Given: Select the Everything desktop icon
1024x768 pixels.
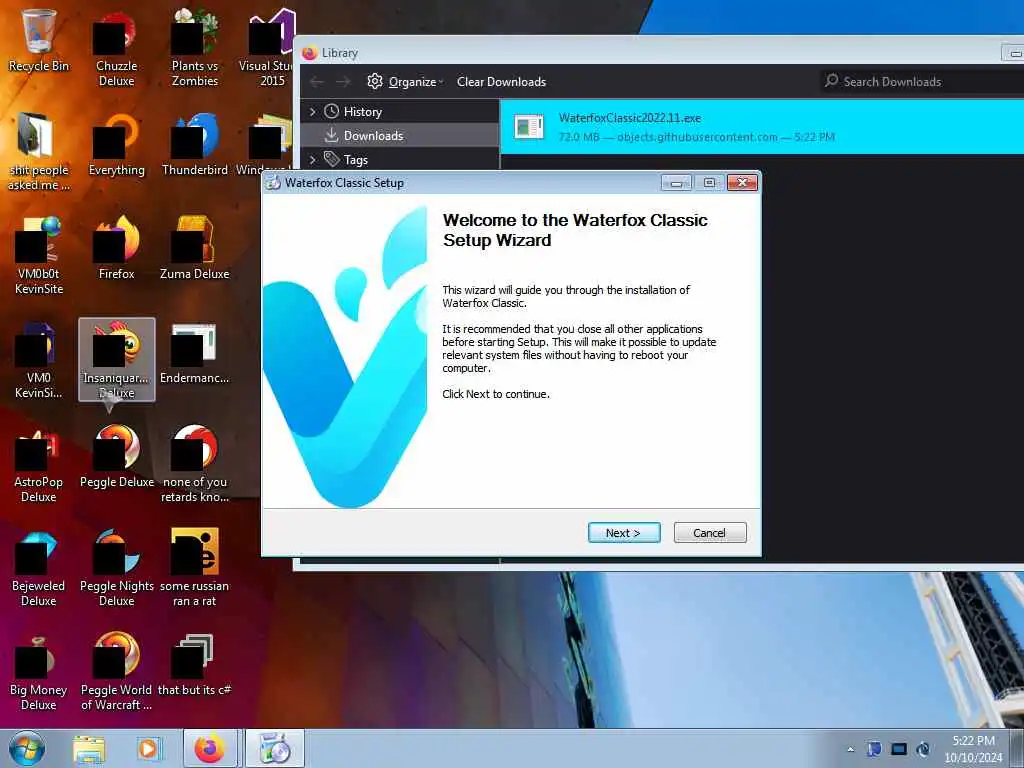Looking at the screenshot, I should coord(116,145).
